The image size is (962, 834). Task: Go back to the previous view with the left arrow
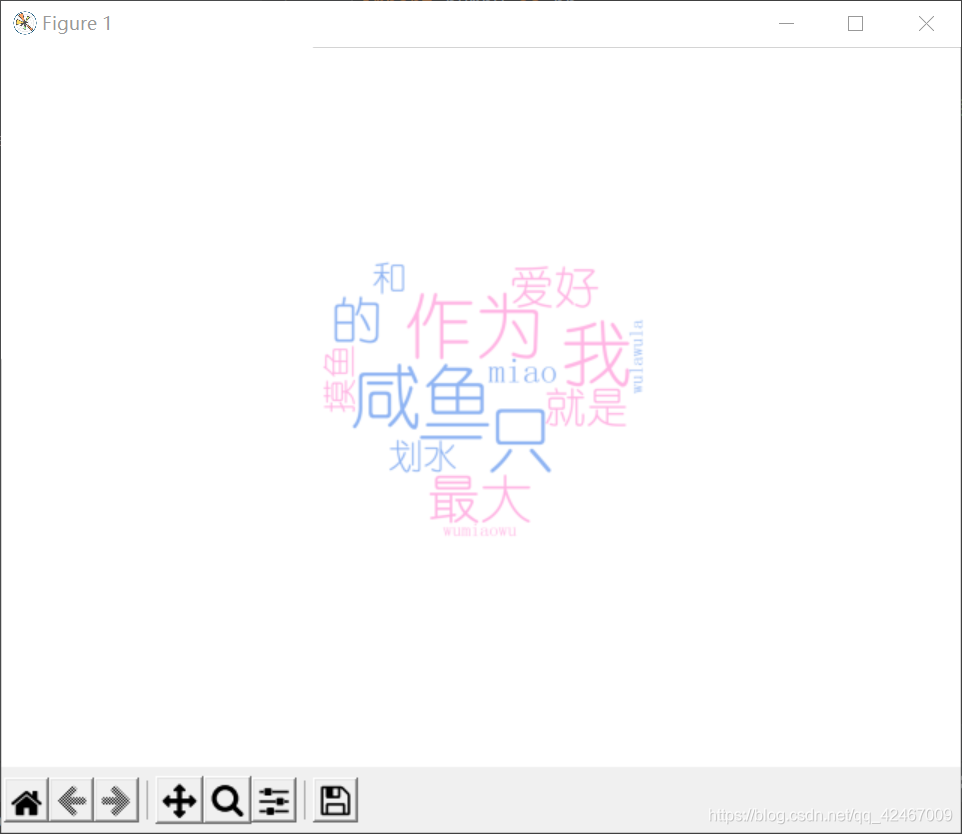pos(72,800)
